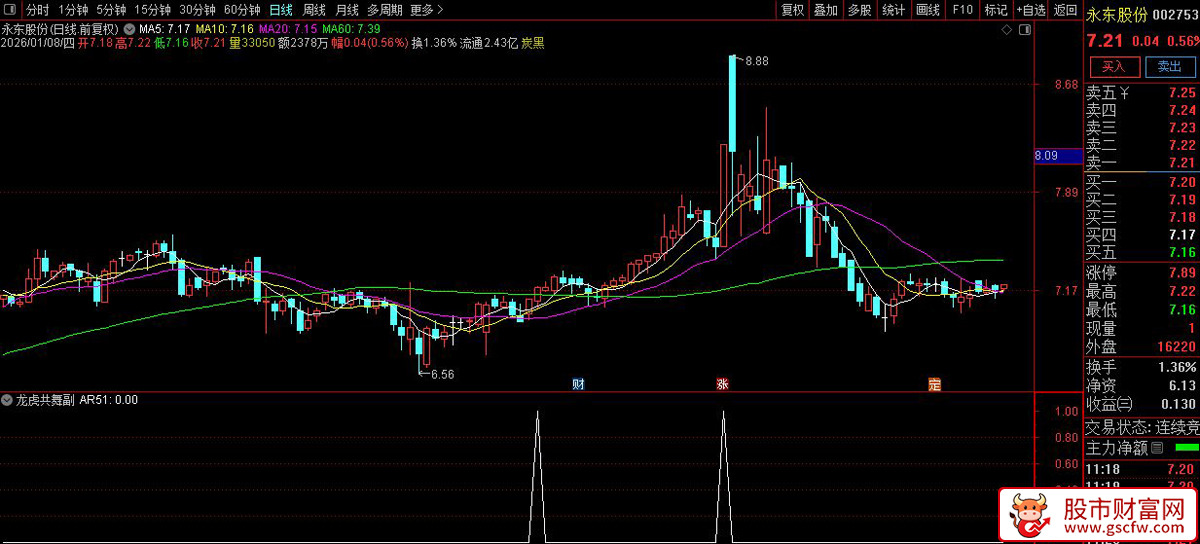The image size is (1200, 544).
Task: Add stock via +自选 button
Action: [1031, 10]
